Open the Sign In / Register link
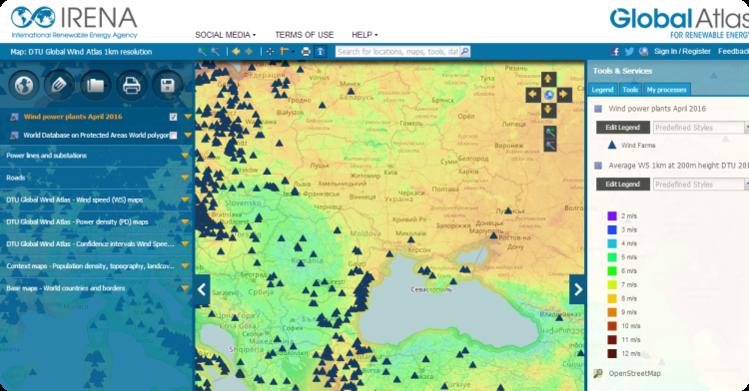749x391 pixels. [x=682, y=51]
